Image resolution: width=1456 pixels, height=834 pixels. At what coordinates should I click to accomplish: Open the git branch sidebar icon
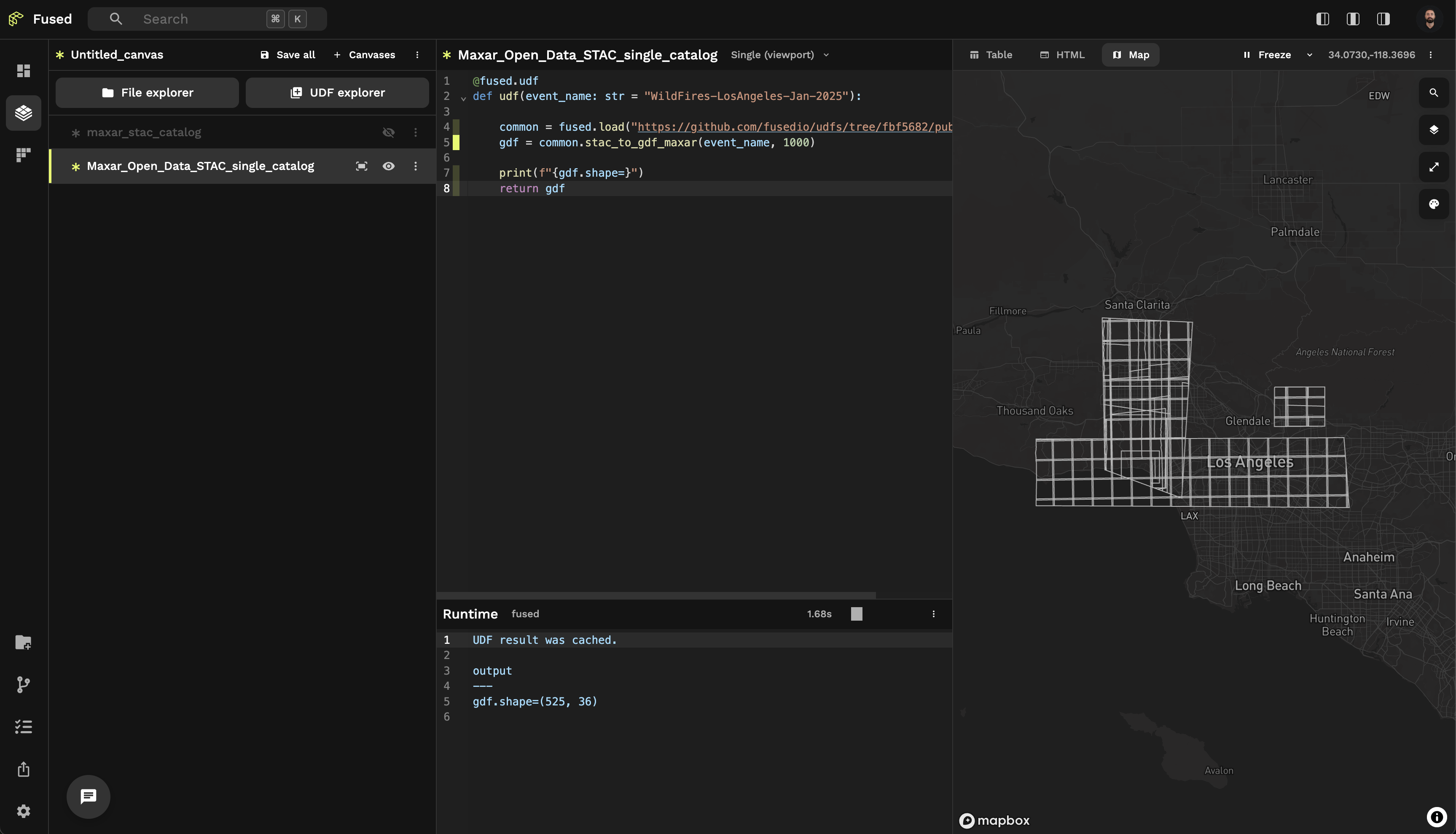[23, 684]
